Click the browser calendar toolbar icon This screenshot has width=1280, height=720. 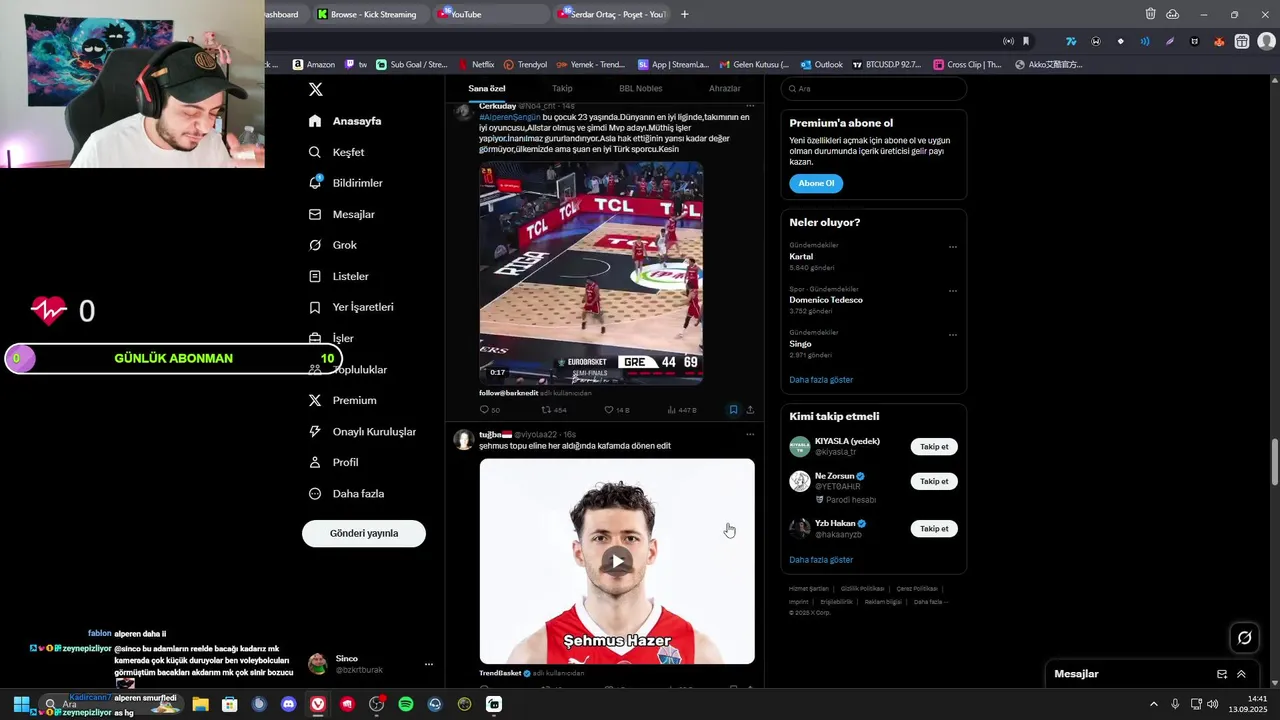tap(1241, 41)
